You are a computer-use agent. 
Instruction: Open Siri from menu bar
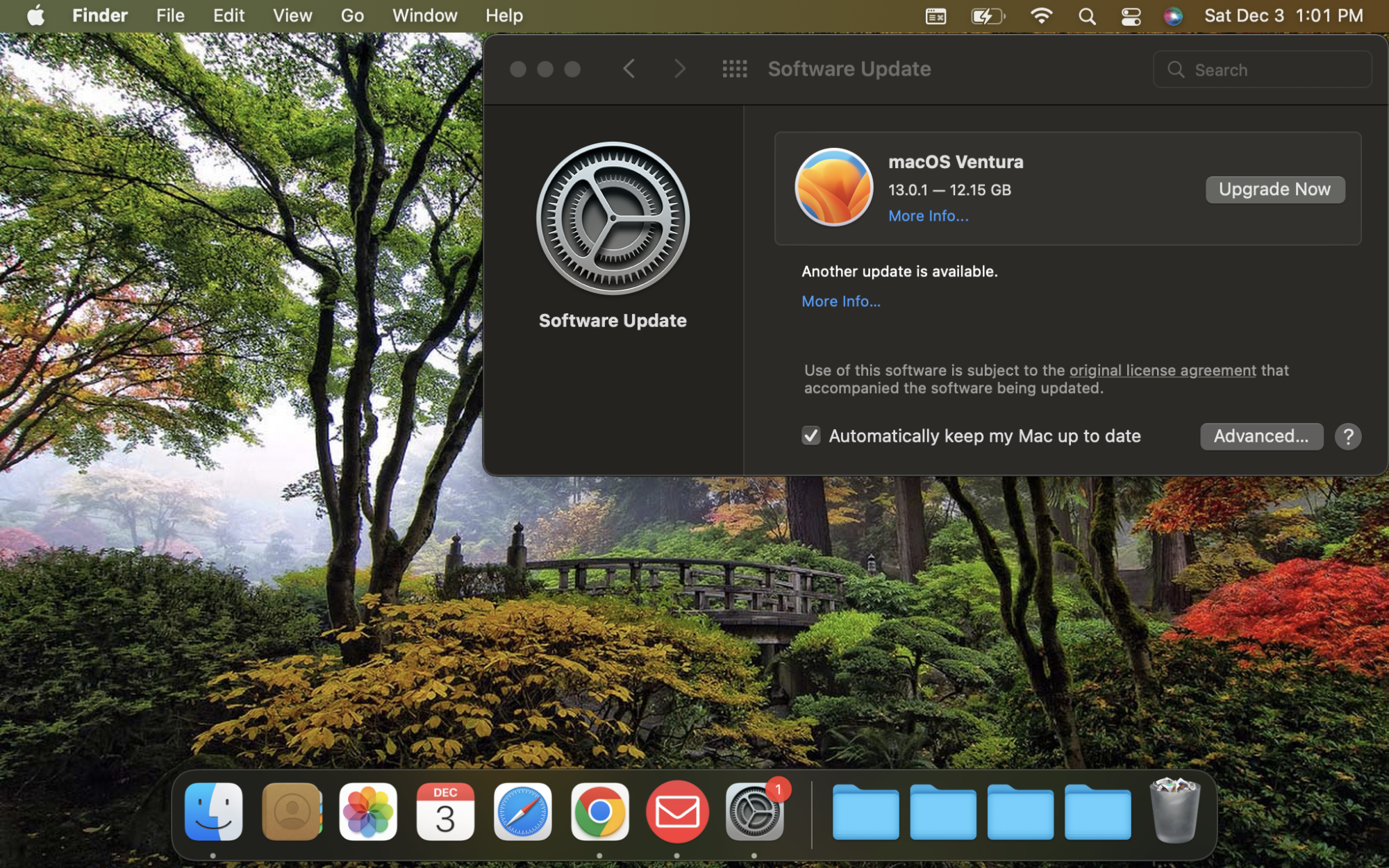pos(1173,16)
